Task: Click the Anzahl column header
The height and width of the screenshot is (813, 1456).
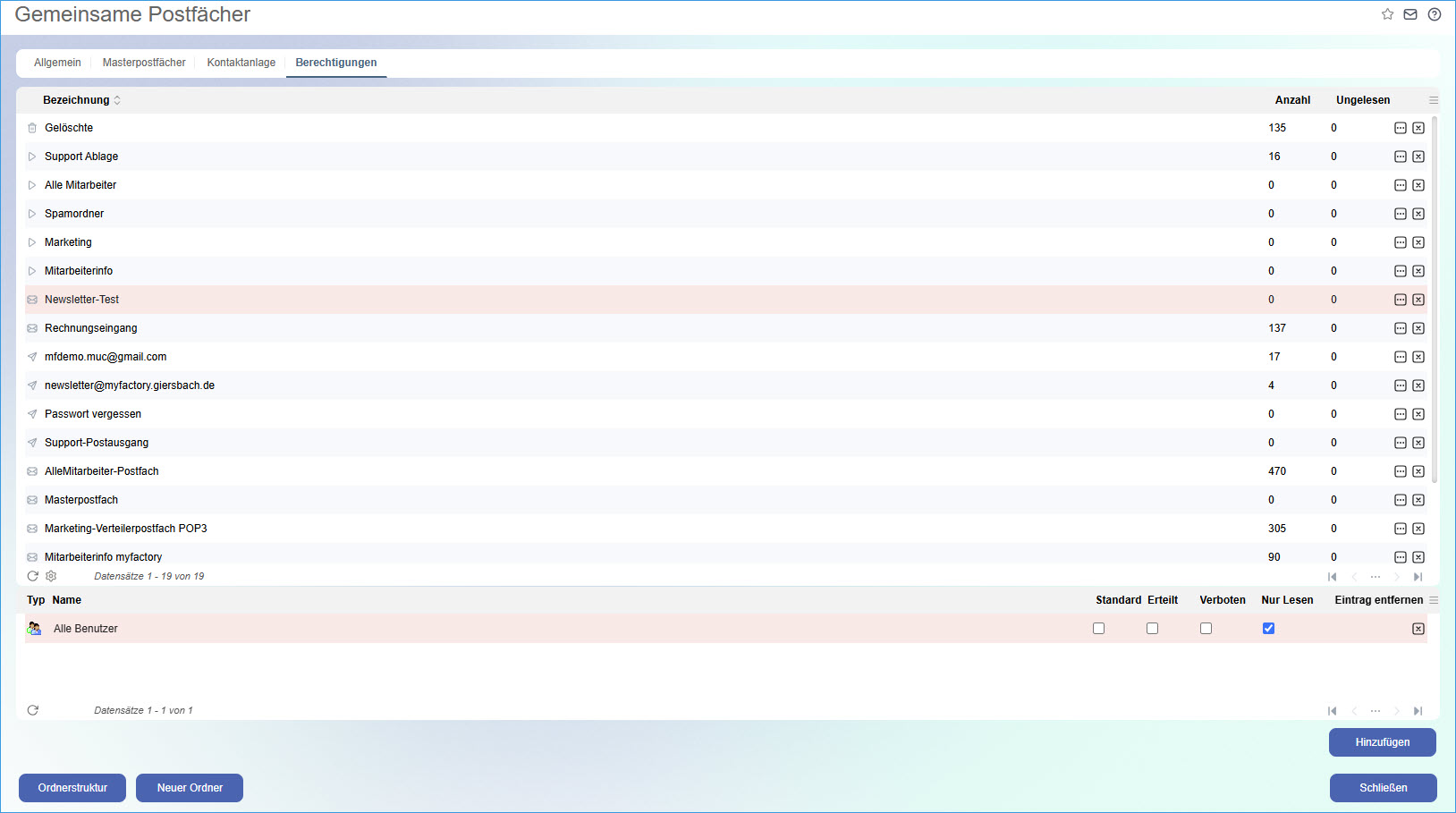Action: click(x=1292, y=100)
